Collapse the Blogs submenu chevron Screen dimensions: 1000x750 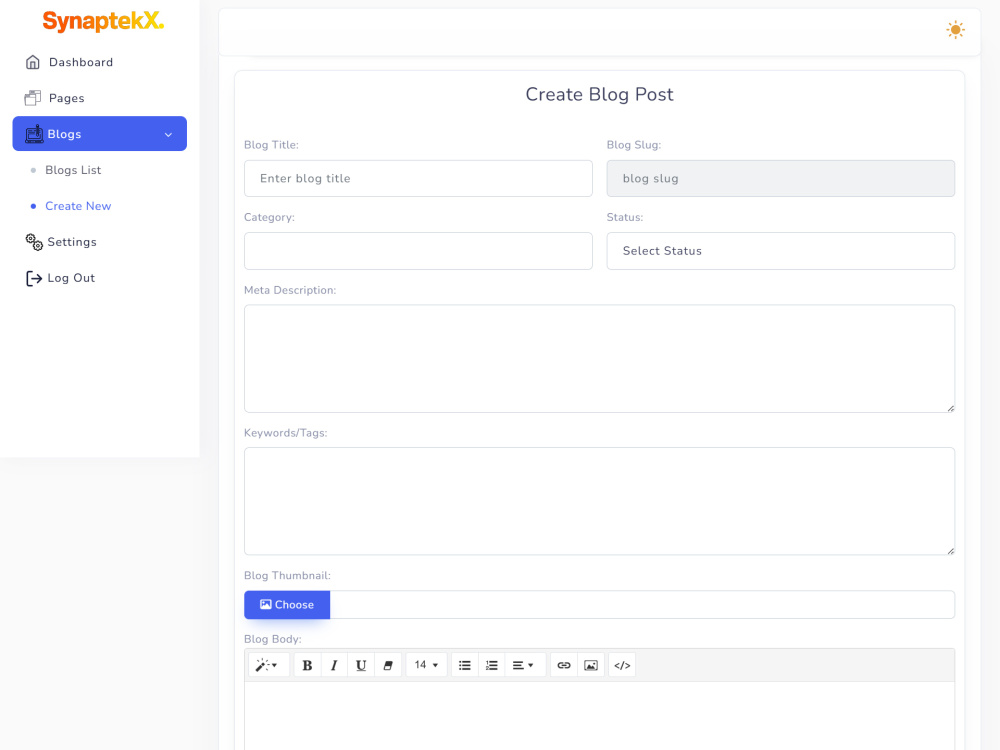coord(168,135)
